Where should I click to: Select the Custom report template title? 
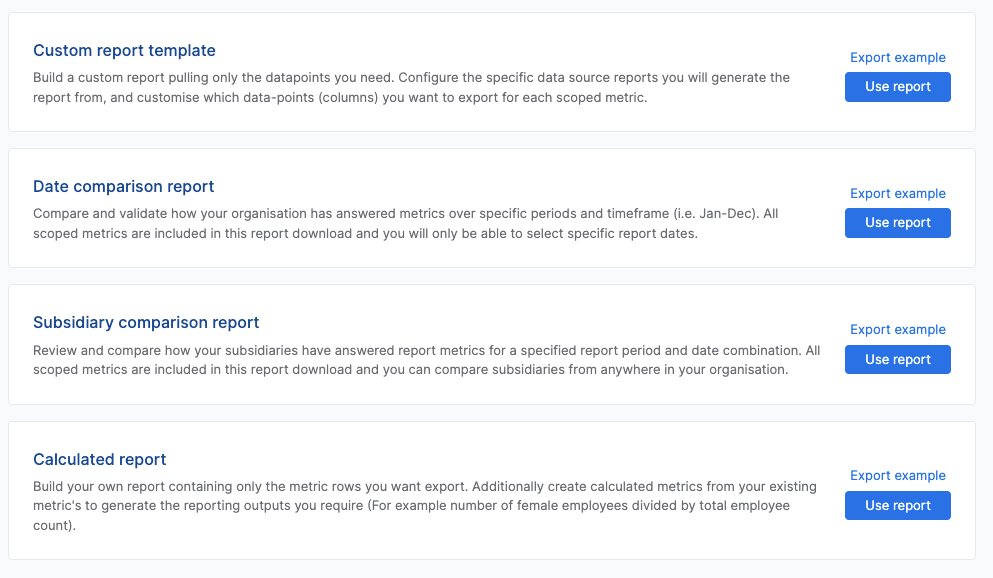point(124,50)
